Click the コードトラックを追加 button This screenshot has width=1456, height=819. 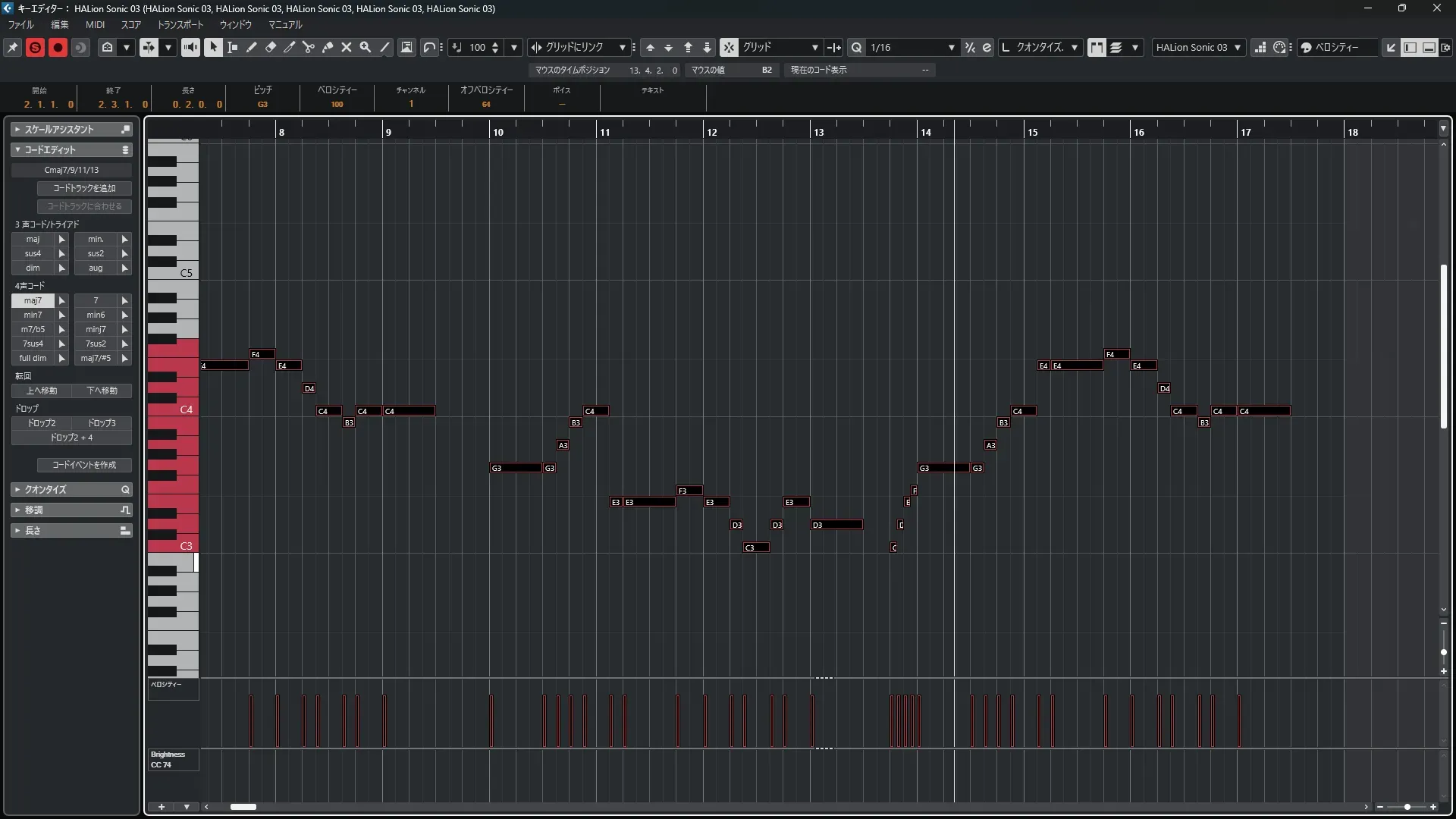(84, 188)
